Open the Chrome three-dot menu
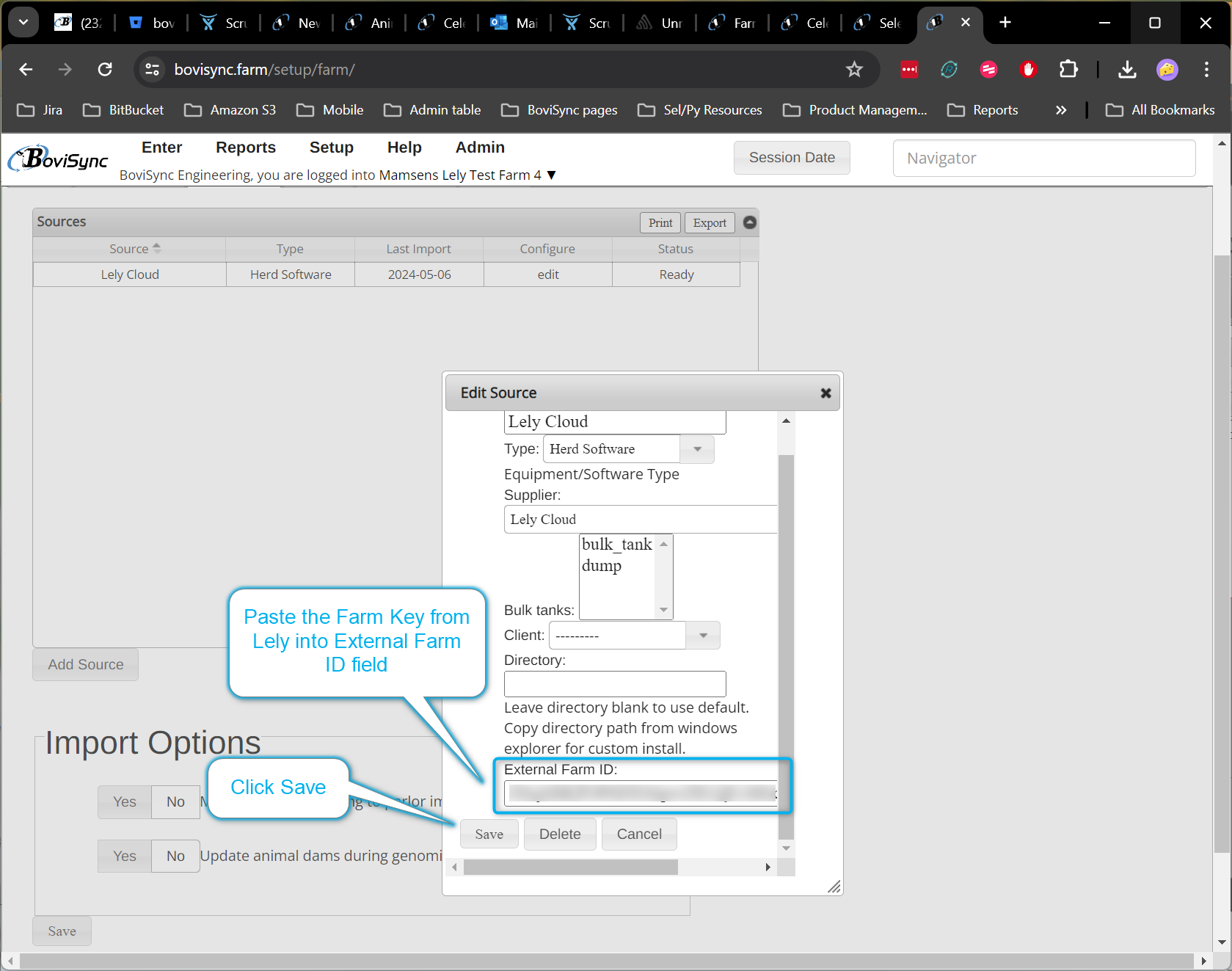Screen dimensions: 1232x971 1206,70
